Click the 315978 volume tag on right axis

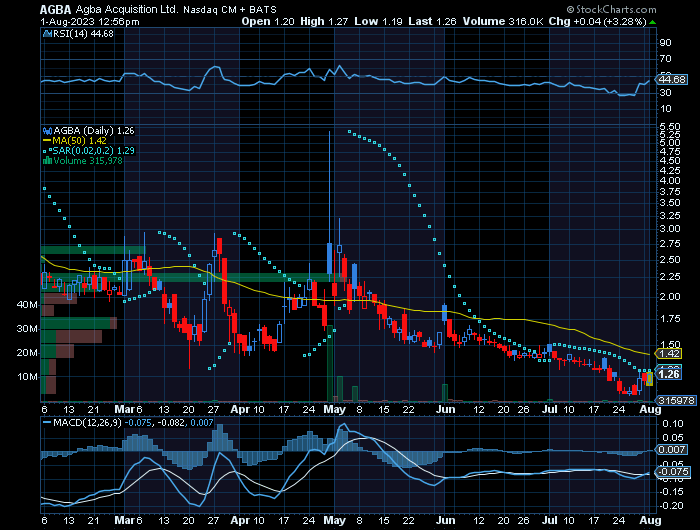point(677,401)
